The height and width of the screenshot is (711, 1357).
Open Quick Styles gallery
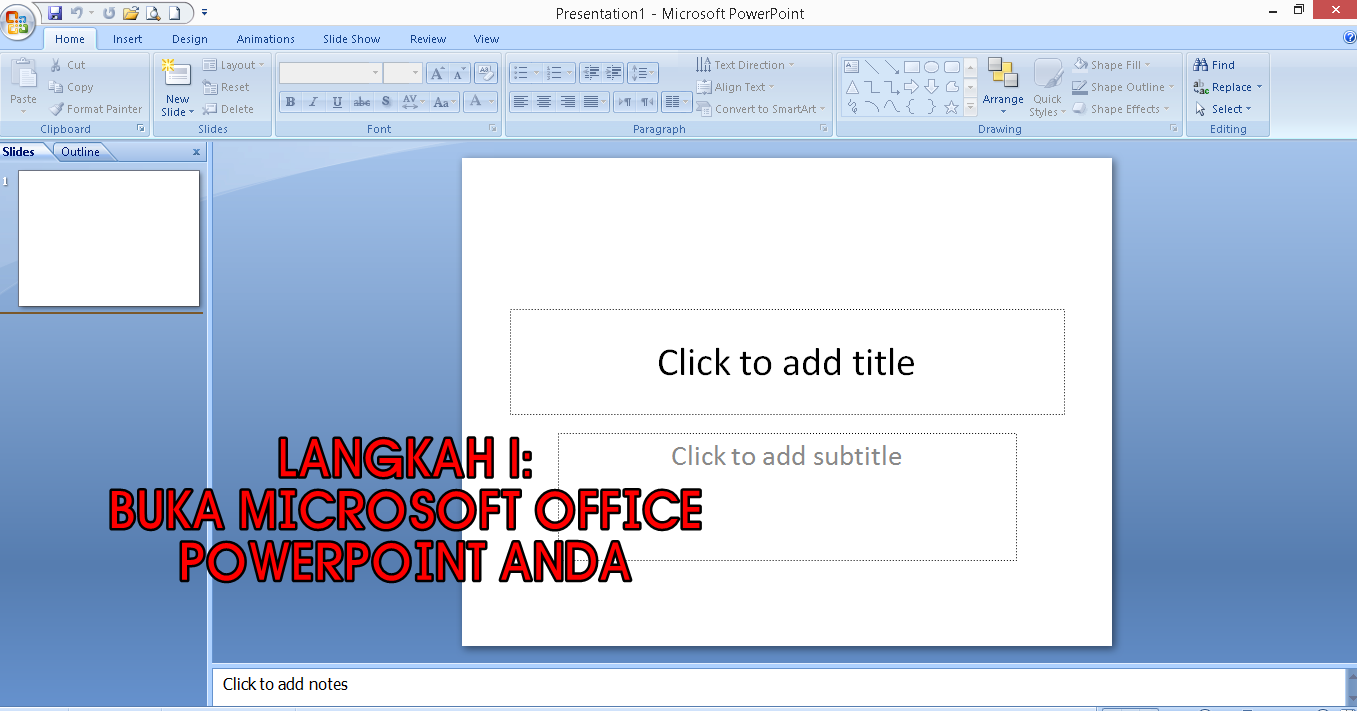click(x=1048, y=88)
